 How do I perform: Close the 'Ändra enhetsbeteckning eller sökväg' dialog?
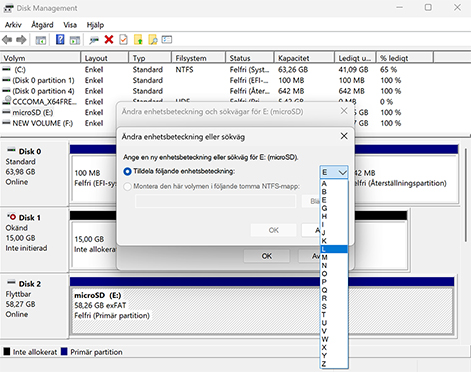pyautogui.click(x=344, y=136)
